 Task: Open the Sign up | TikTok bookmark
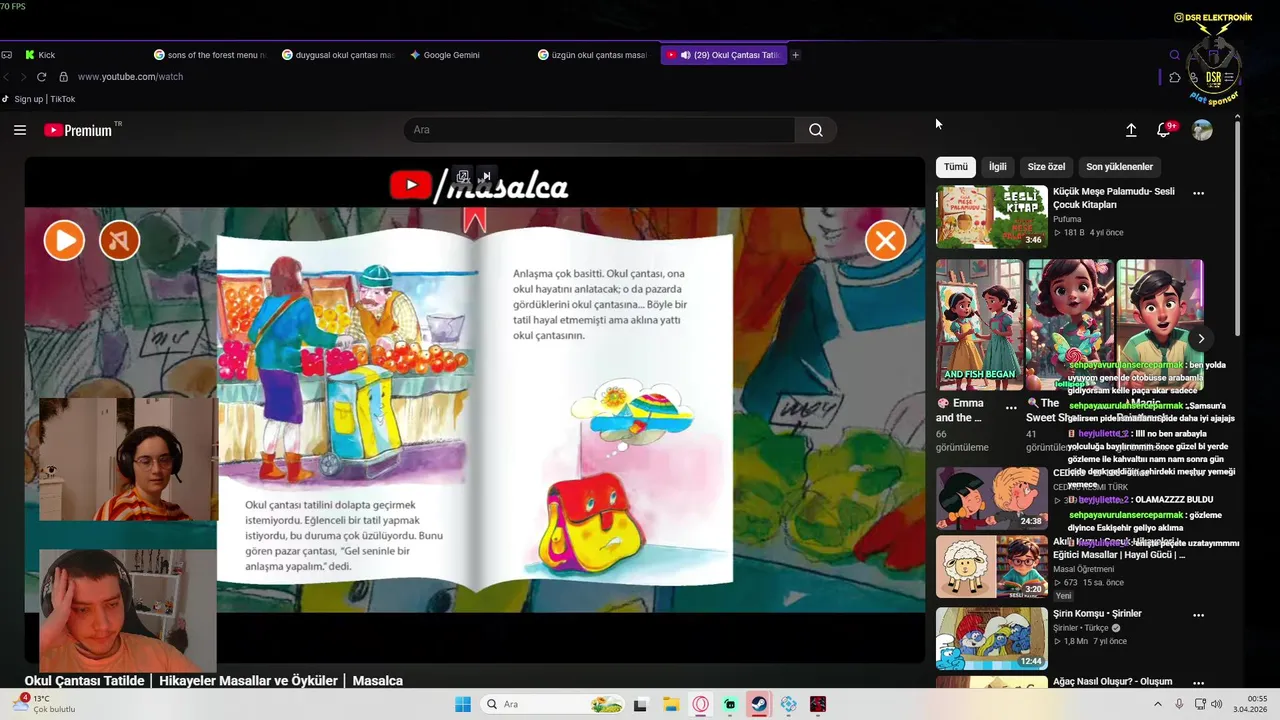tap(39, 99)
